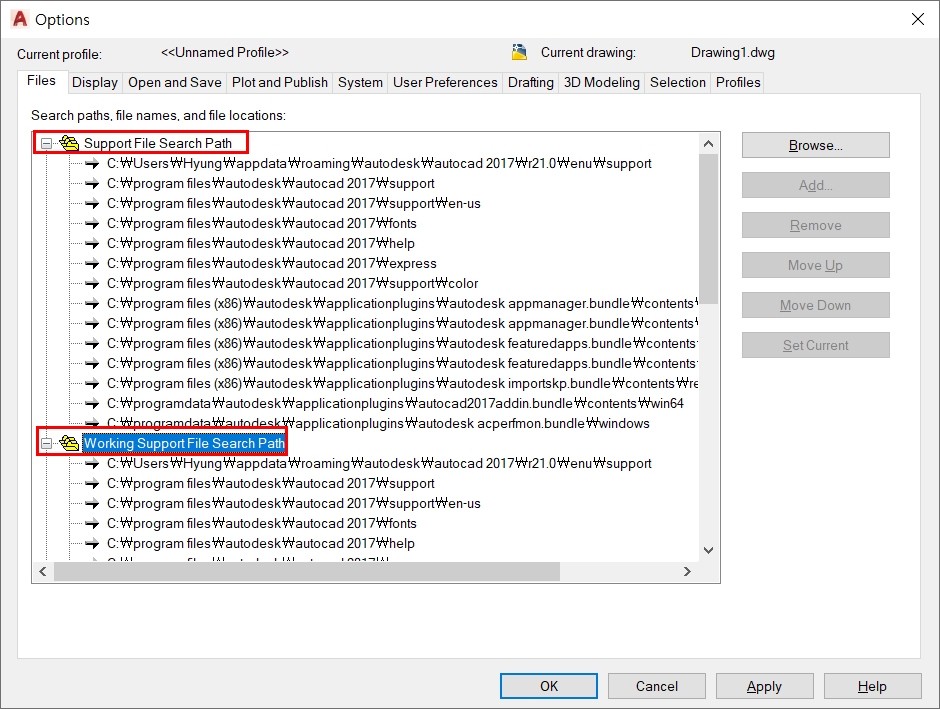Open the Profiles tab
Image resolution: width=940 pixels, height=709 pixels.
(738, 82)
